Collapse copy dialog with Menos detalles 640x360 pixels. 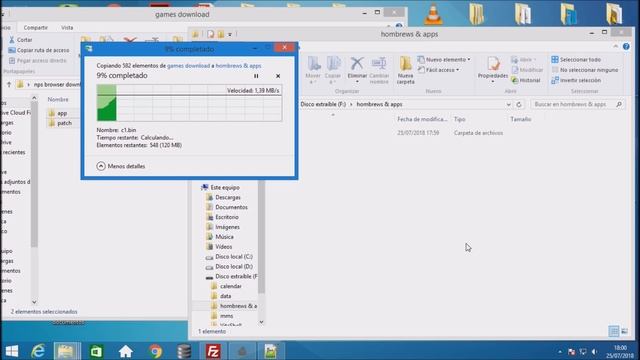(x=121, y=166)
